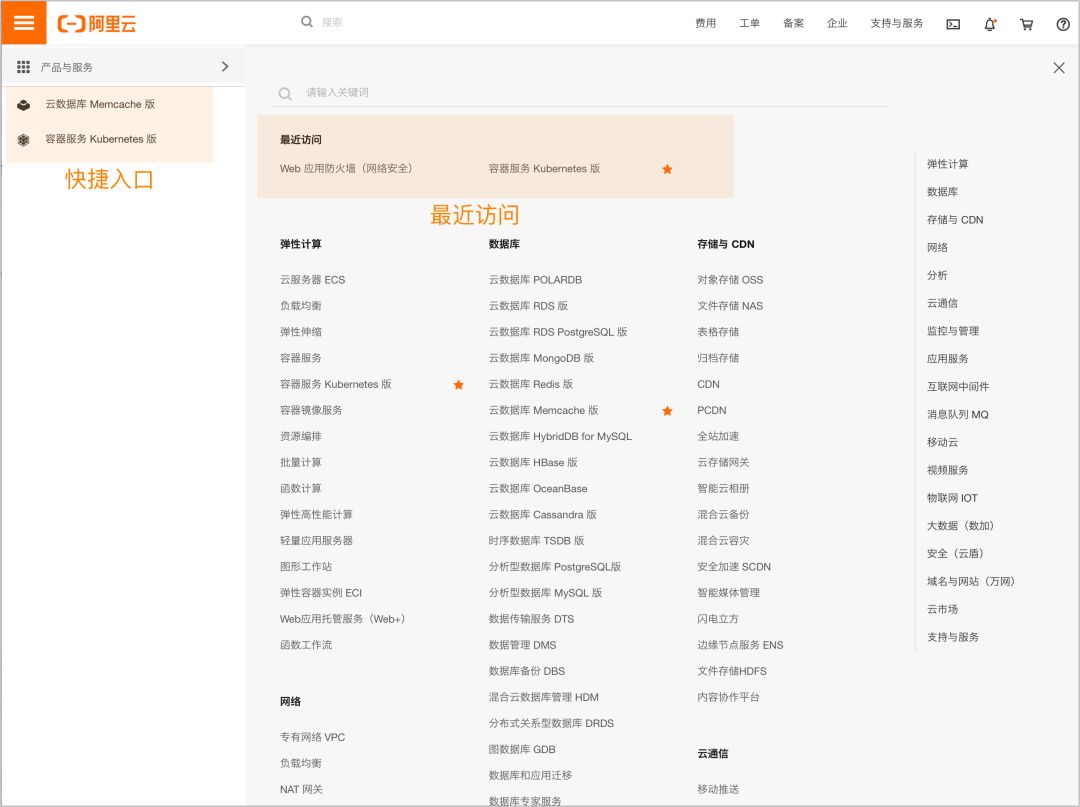Open the help question mark icon
The width and height of the screenshot is (1080, 807).
(1063, 24)
